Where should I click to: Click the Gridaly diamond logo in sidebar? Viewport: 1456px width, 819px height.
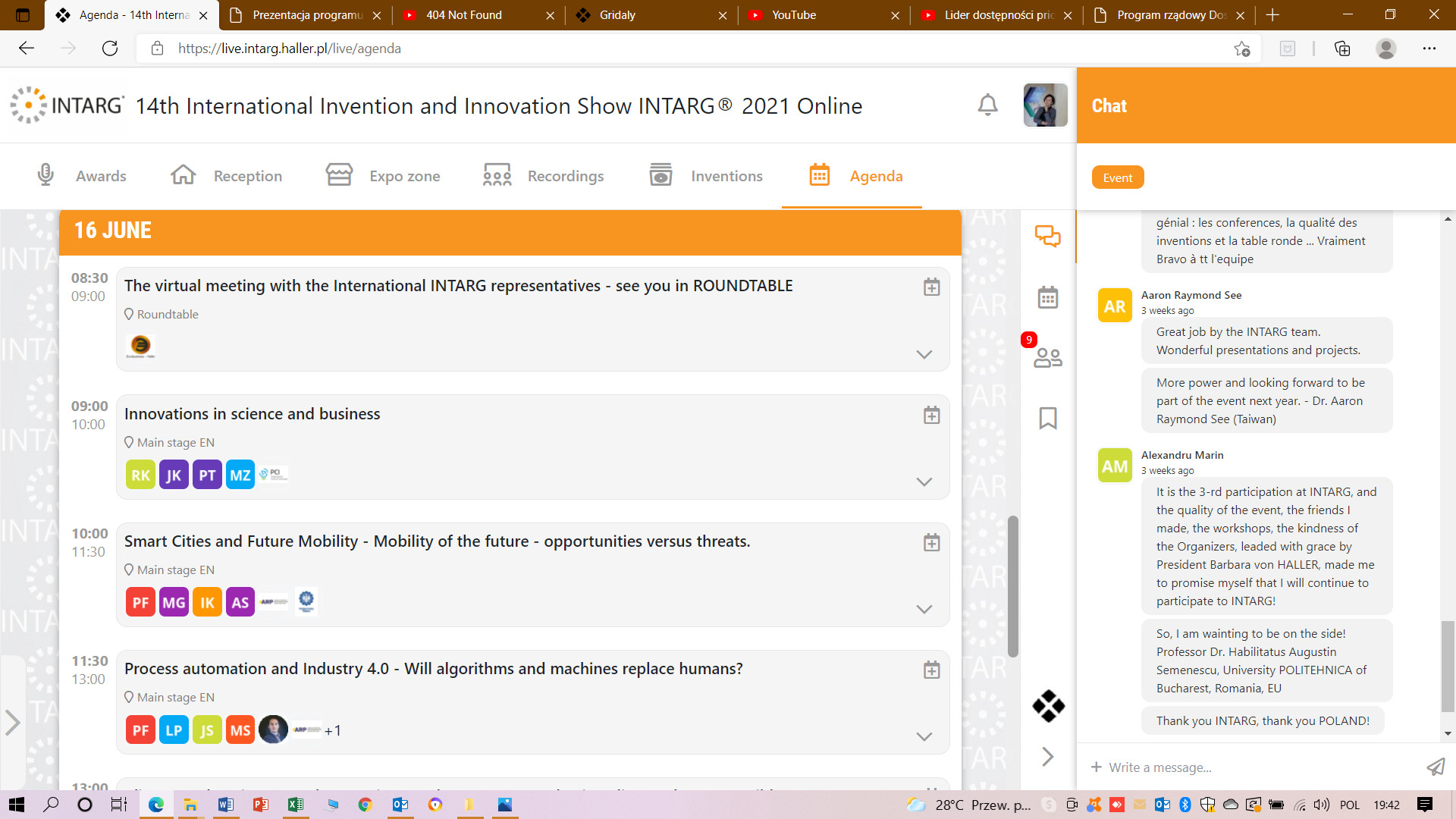click(x=1048, y=706)
